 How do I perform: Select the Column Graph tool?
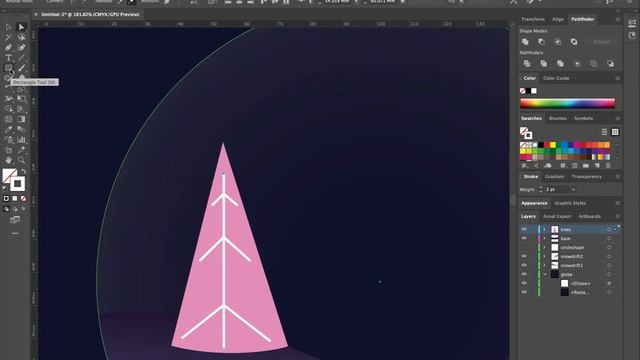pos(21,140)
